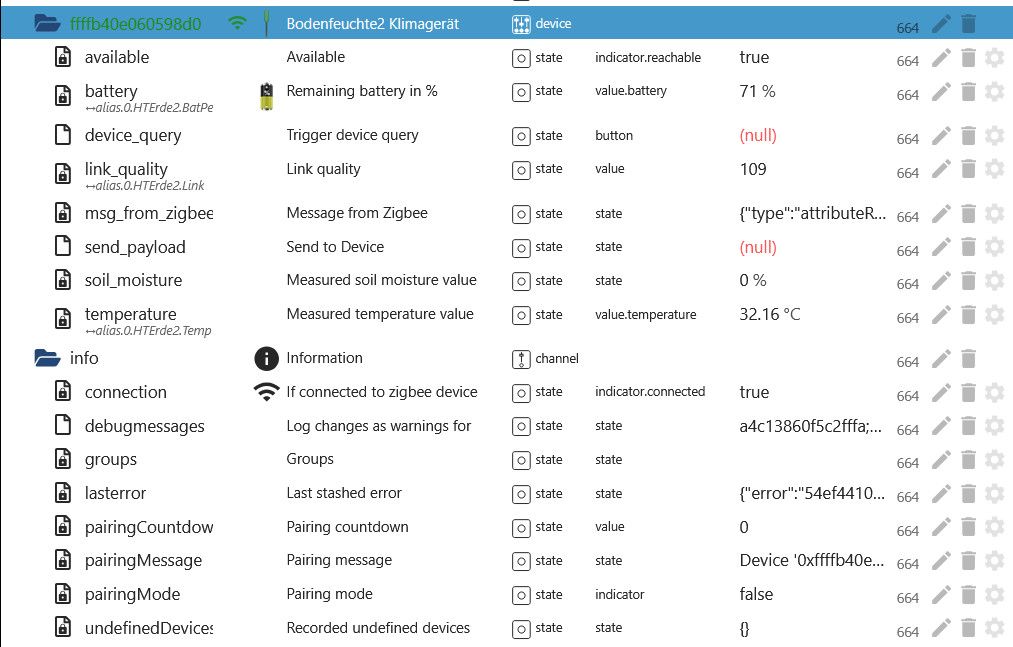Click the null value of device_query

coord(758,136)
